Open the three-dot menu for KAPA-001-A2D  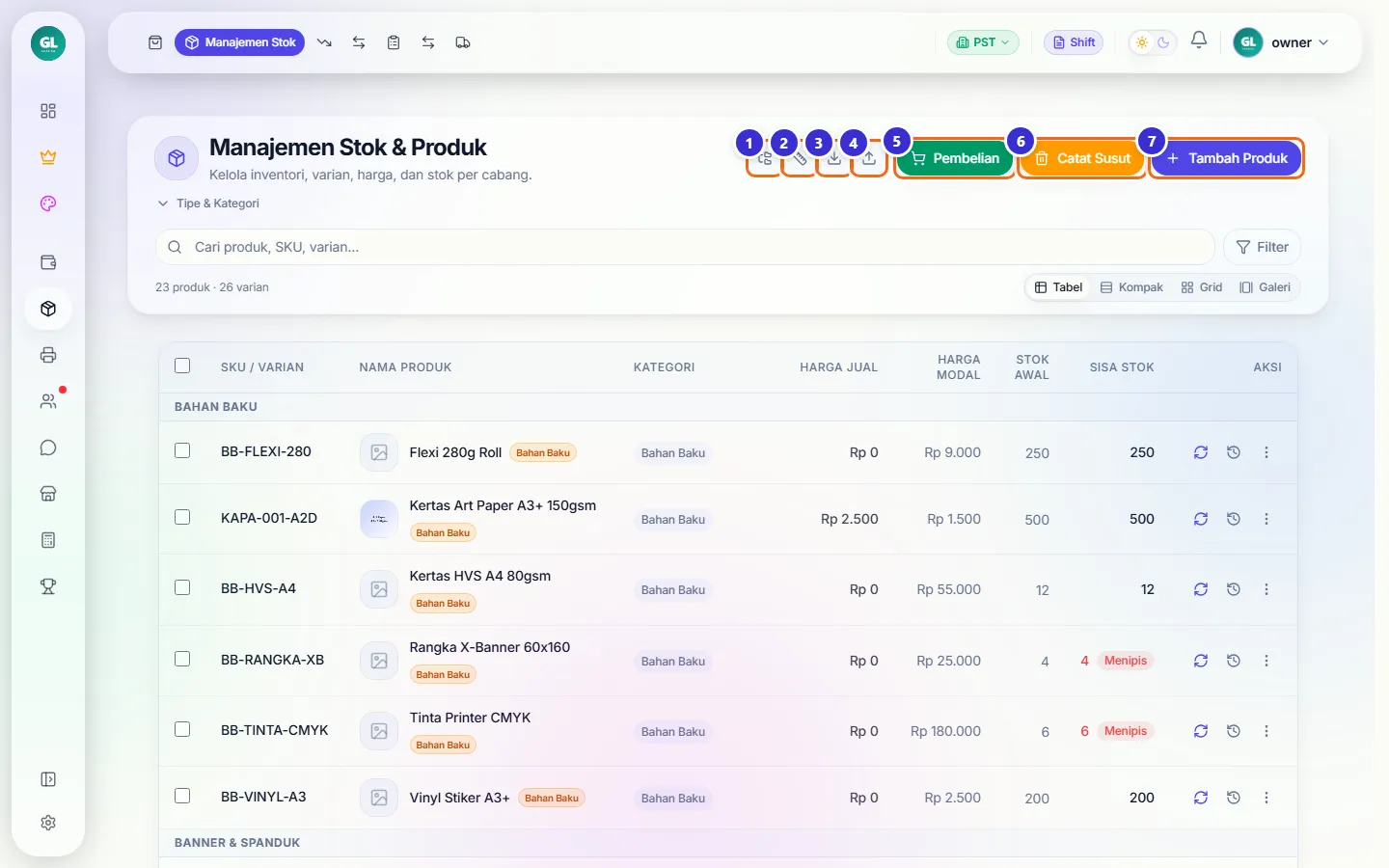[x=1266, y=519]
